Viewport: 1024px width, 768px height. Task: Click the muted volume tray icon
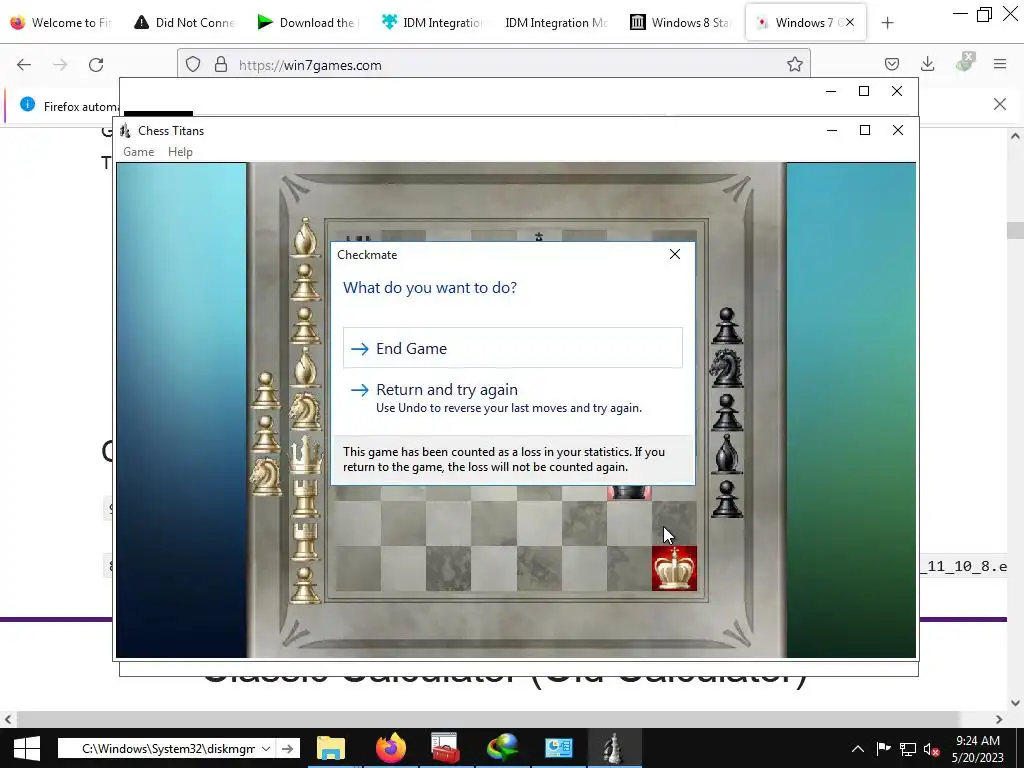click(x=931, y=749)
